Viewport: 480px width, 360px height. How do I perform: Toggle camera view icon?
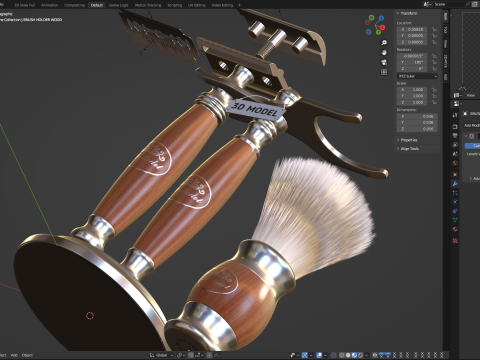384,62
